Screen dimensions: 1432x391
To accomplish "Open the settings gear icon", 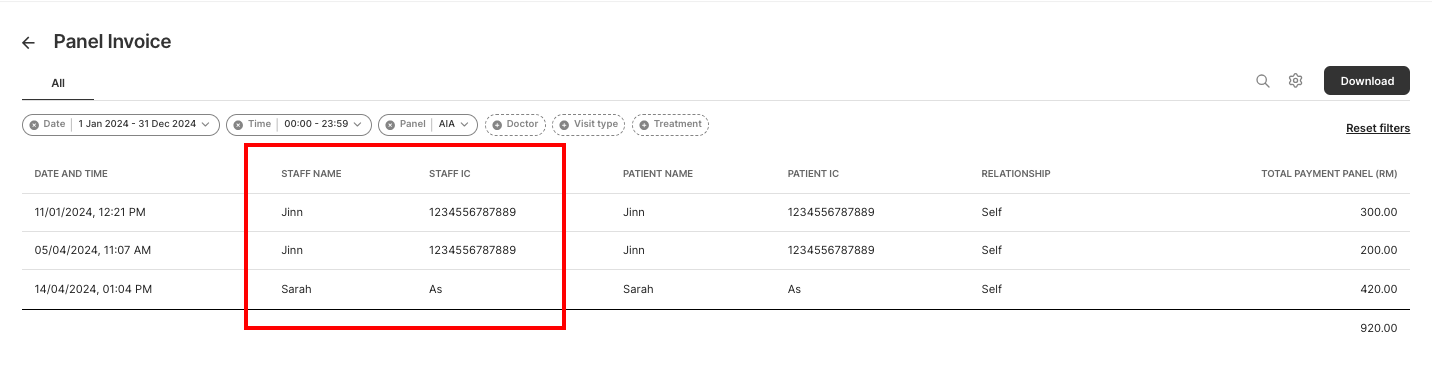I will (x=1295, y=81).
